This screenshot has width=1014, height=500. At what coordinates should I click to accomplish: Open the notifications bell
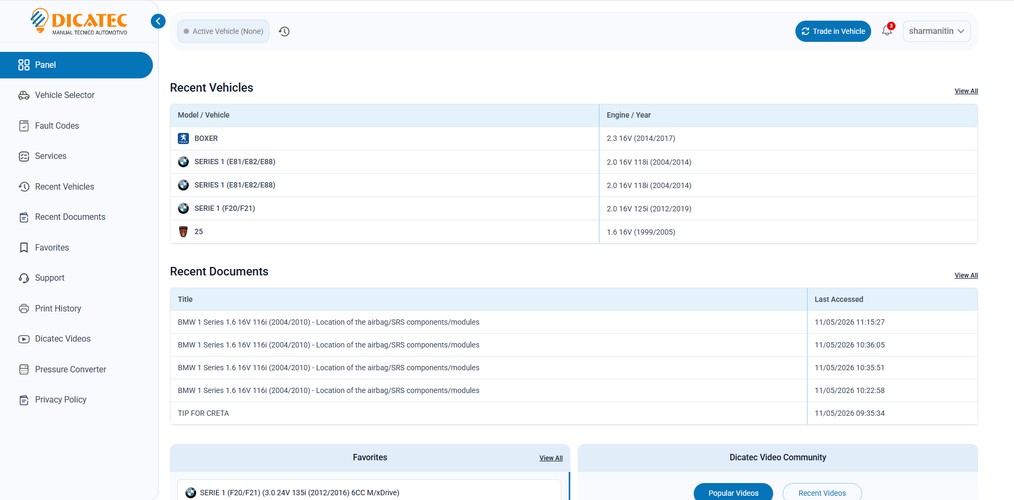tap(887, 30)
